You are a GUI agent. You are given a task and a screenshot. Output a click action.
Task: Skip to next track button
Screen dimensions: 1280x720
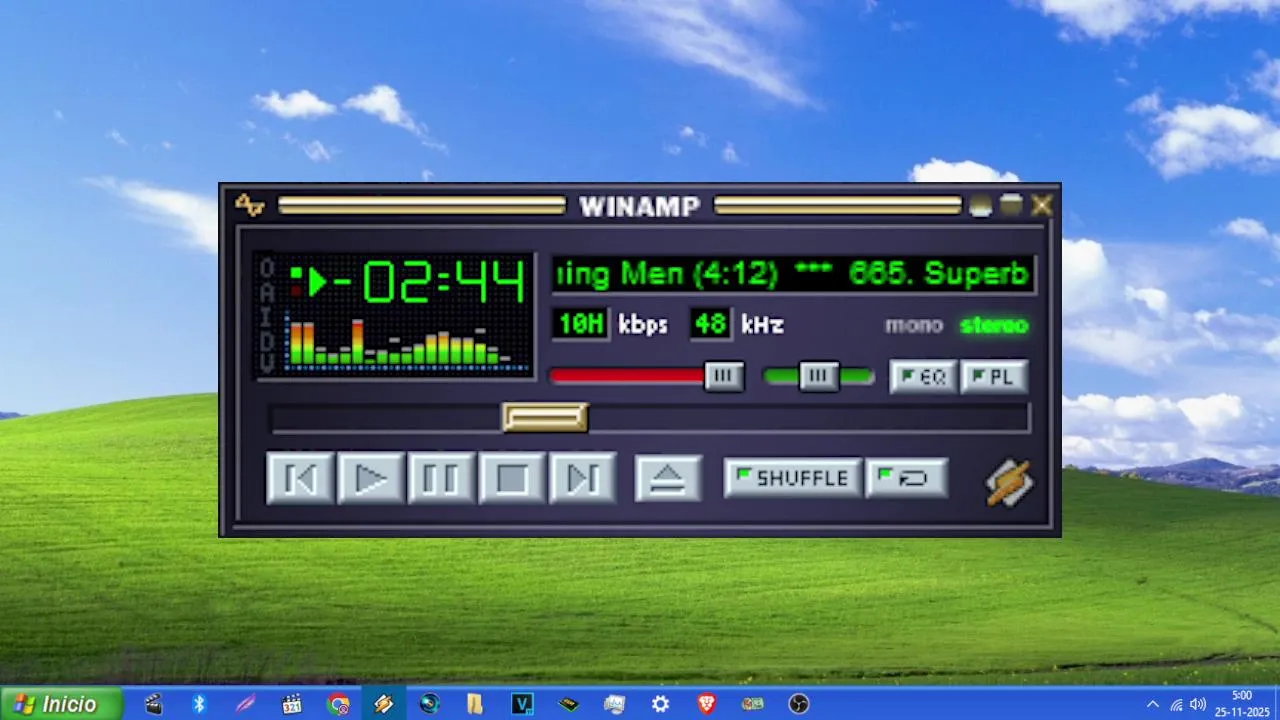[582, 478]
